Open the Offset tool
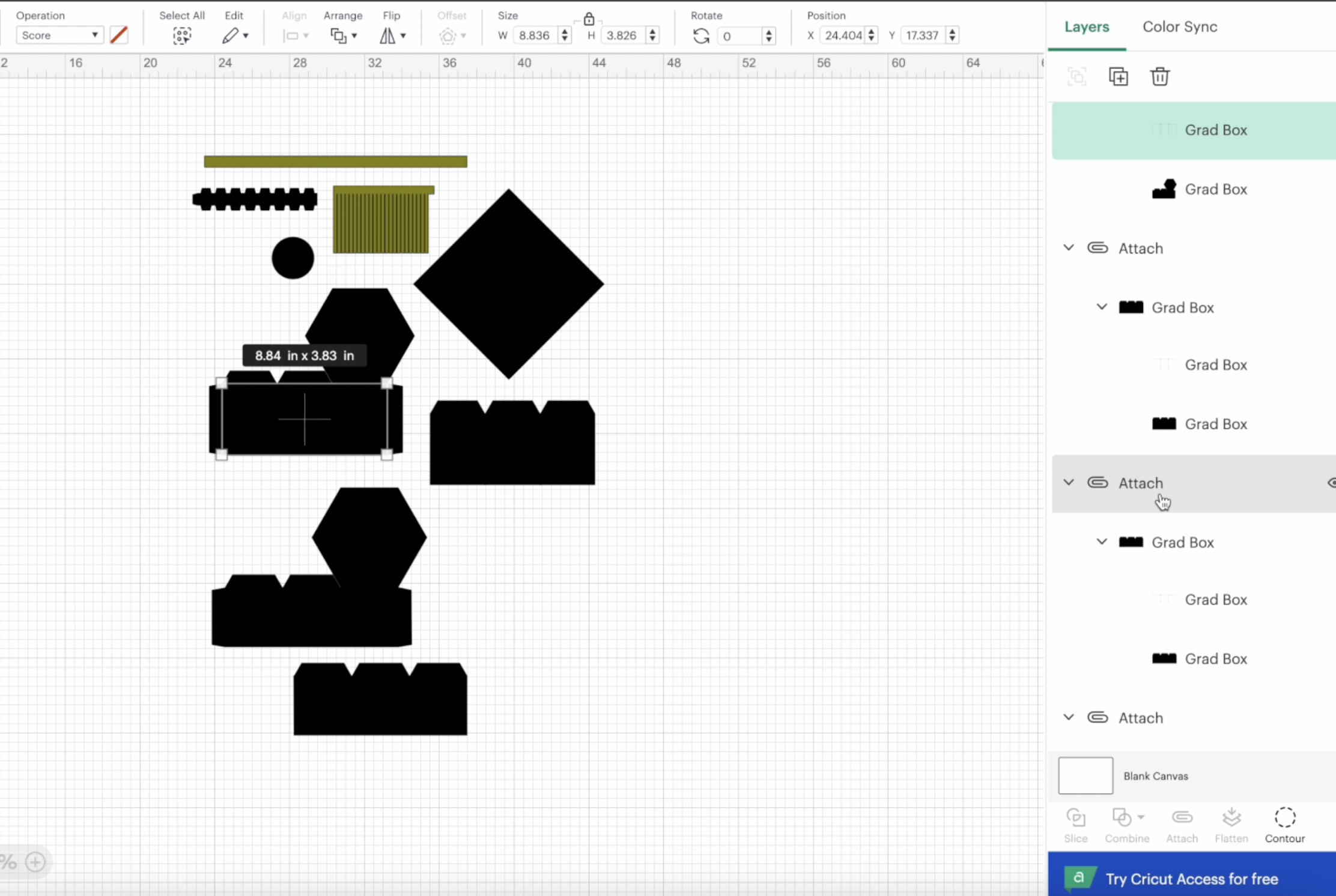 [452, 36]
